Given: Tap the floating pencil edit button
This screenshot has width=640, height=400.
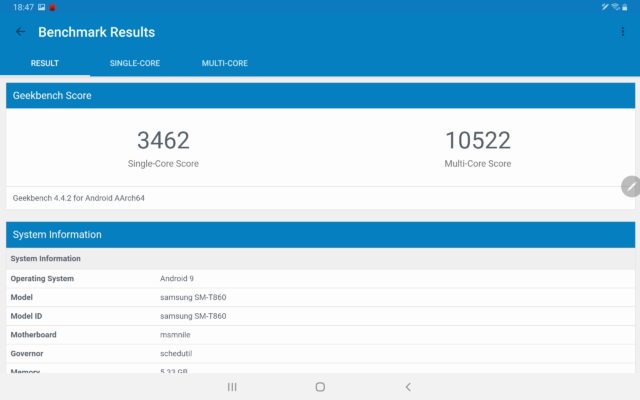Looking at the screenshot, I should pyautogui.click(x=631, y=187).
